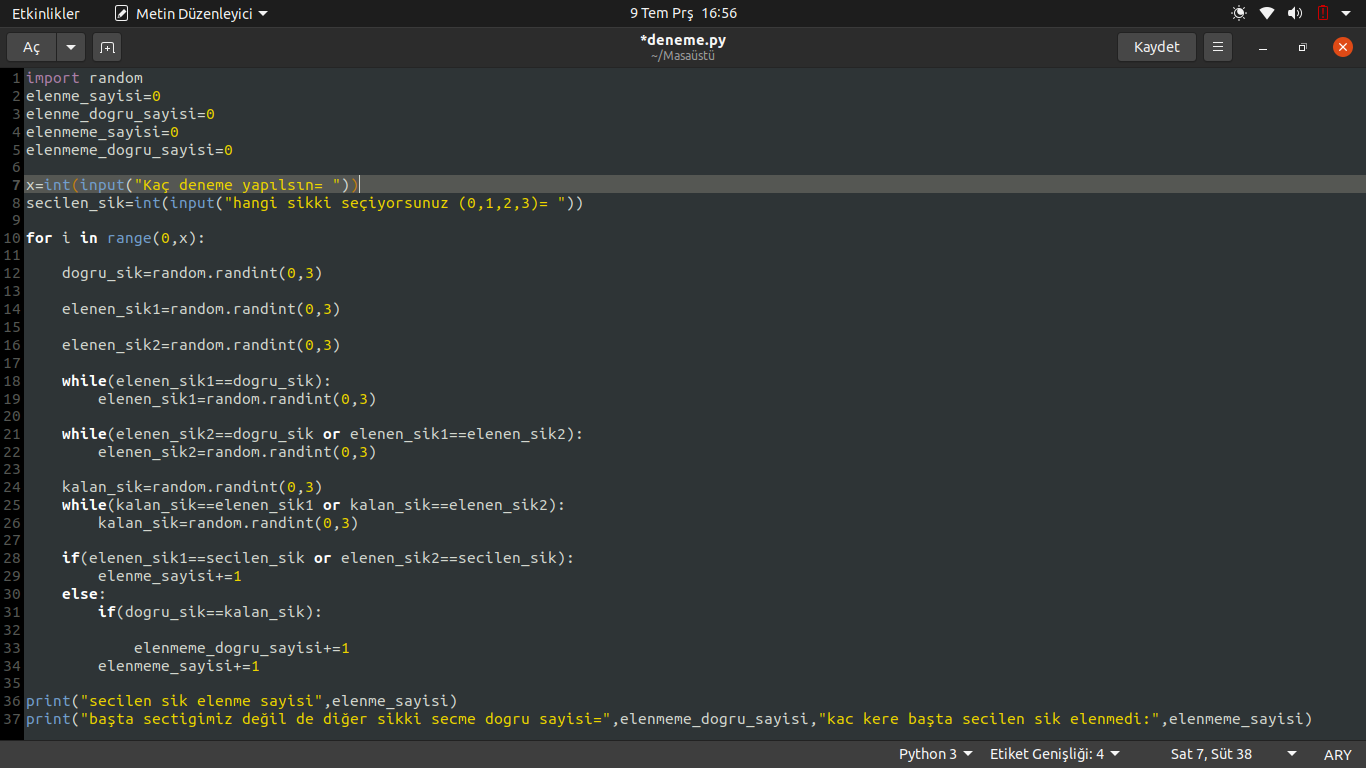Click line number 37 in gutter
Image resolution: width=1366 pixels, height=768 pixels.
tap(12, 719)
